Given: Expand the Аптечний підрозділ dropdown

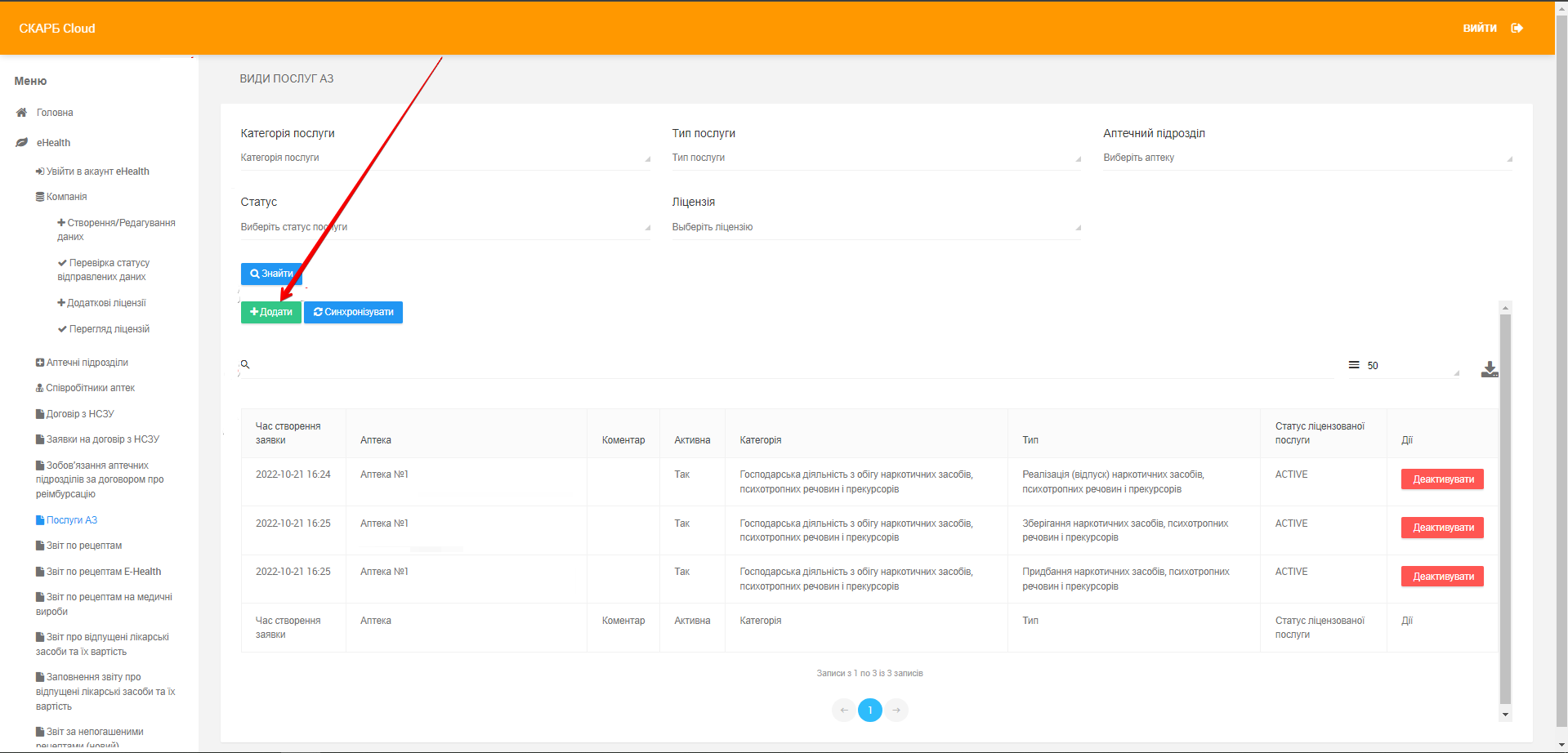Looking at the screenshot, I should pyautogui.click(x=1307, y=158).
